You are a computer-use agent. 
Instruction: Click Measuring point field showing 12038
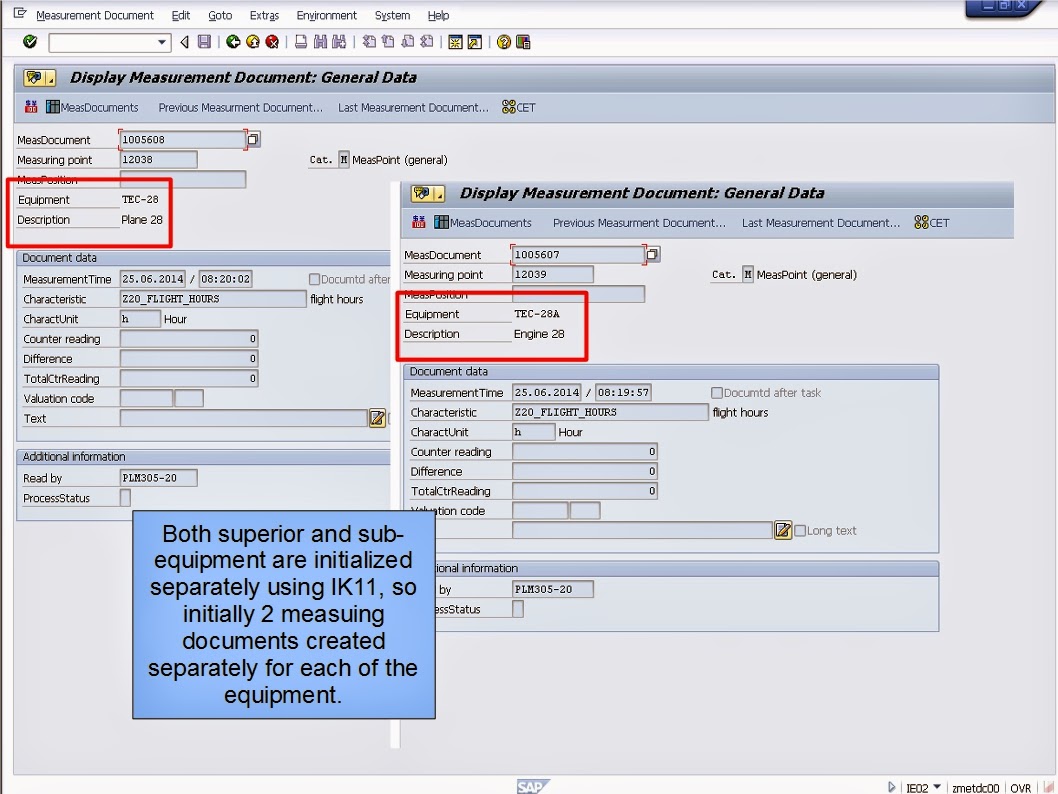(159, 160)
